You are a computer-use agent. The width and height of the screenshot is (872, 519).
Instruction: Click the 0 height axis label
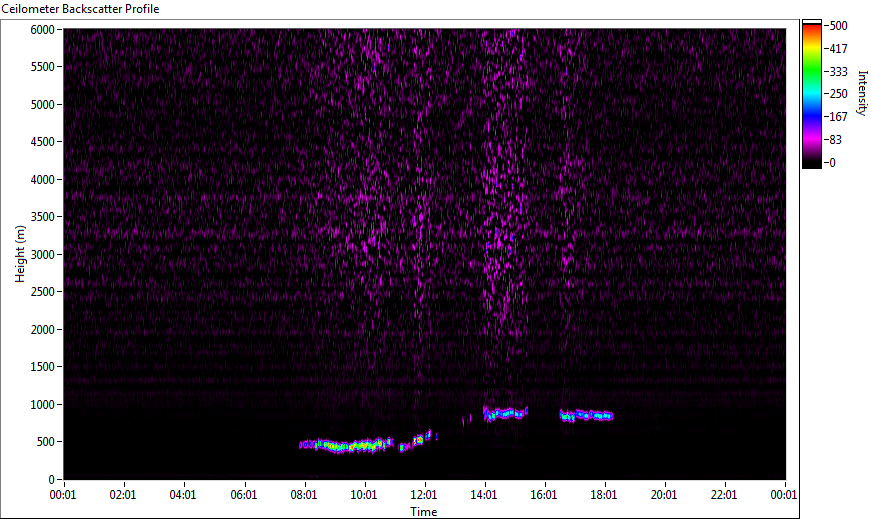(x=52, y=480)
